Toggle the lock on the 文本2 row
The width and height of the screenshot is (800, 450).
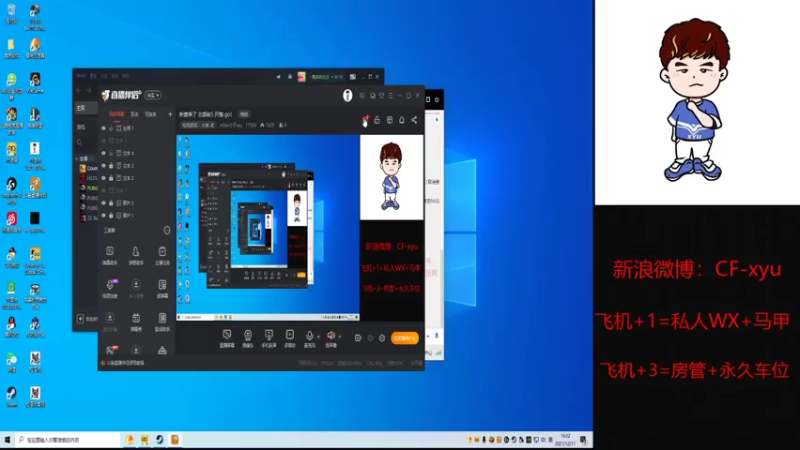111,178
